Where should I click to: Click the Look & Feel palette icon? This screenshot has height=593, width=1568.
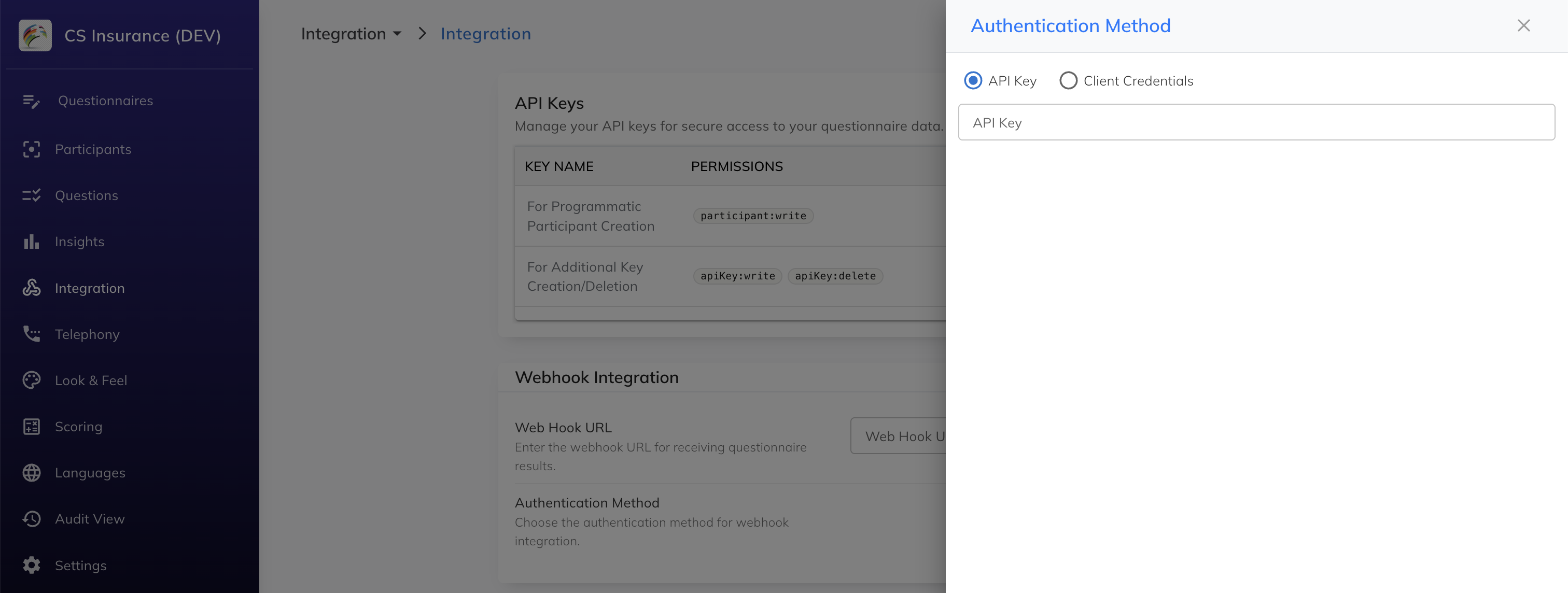[31, 381]
